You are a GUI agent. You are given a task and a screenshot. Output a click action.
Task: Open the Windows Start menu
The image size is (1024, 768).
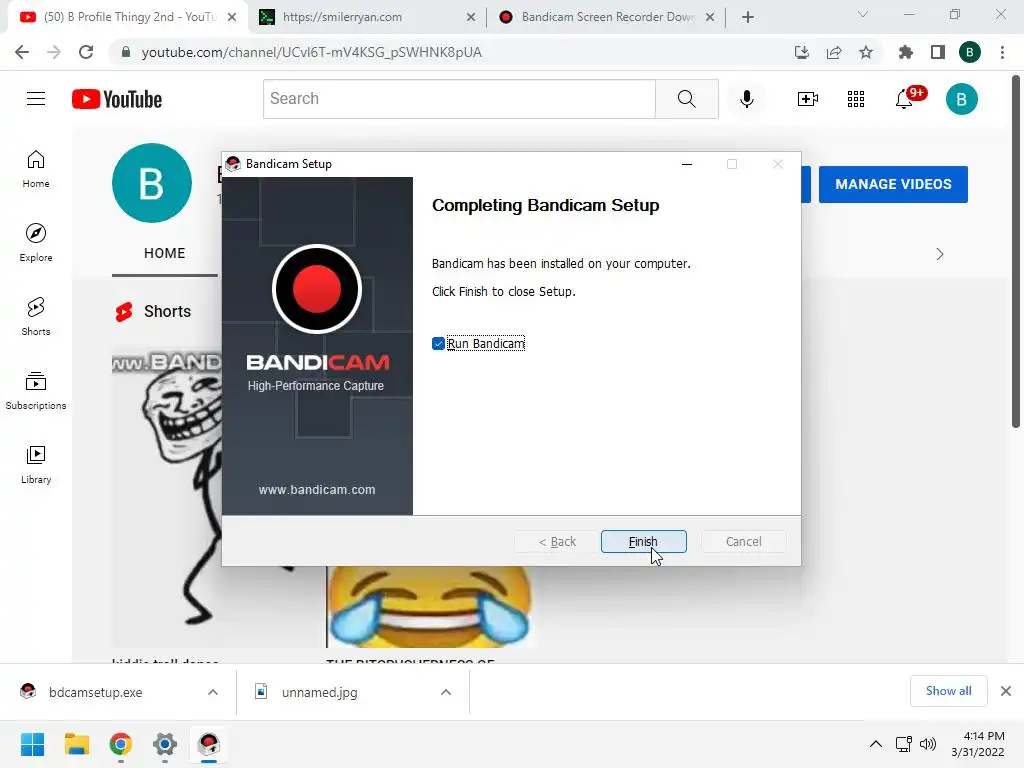click(32, 744)
